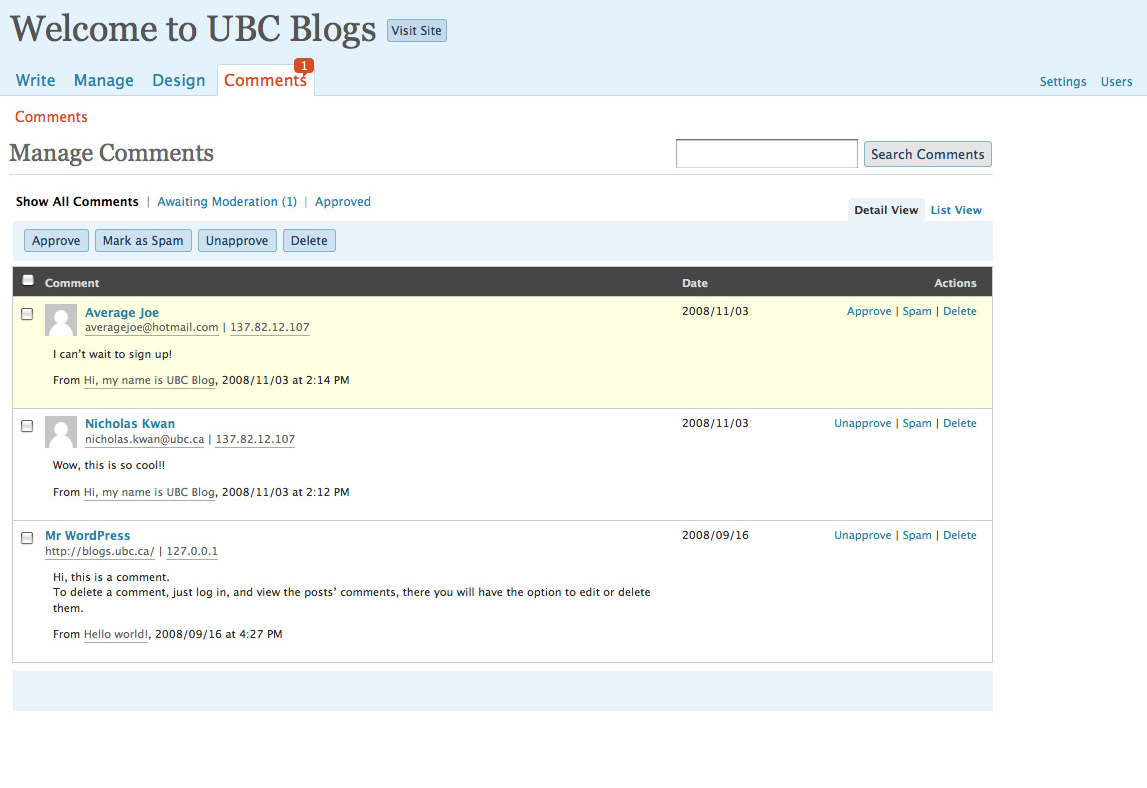Screen dimensions: 1147x788
Task: Delete Average Joe's comment
Action: point(960,311)
